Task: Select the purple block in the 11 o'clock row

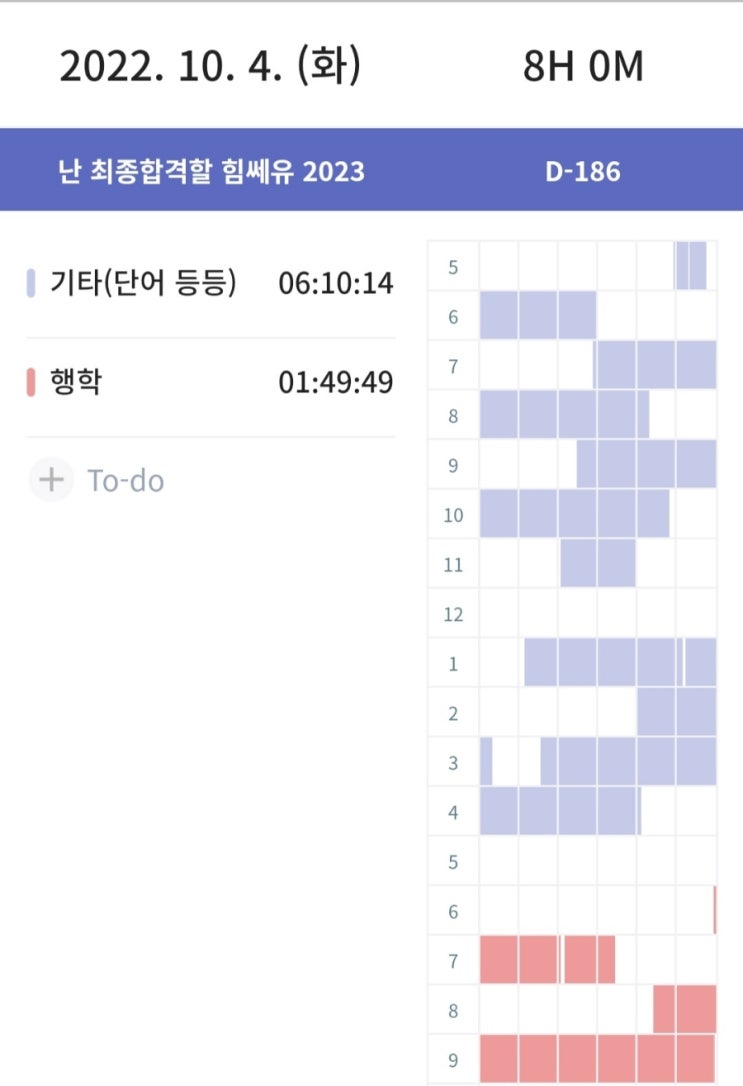Action: pyautogui.click(x=597, y=564)
